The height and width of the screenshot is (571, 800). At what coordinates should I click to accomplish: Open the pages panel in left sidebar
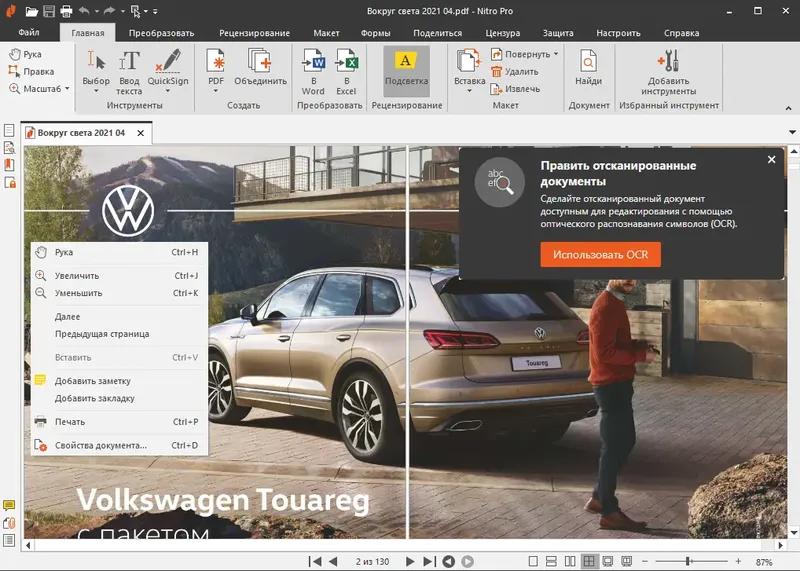point(9,130)
